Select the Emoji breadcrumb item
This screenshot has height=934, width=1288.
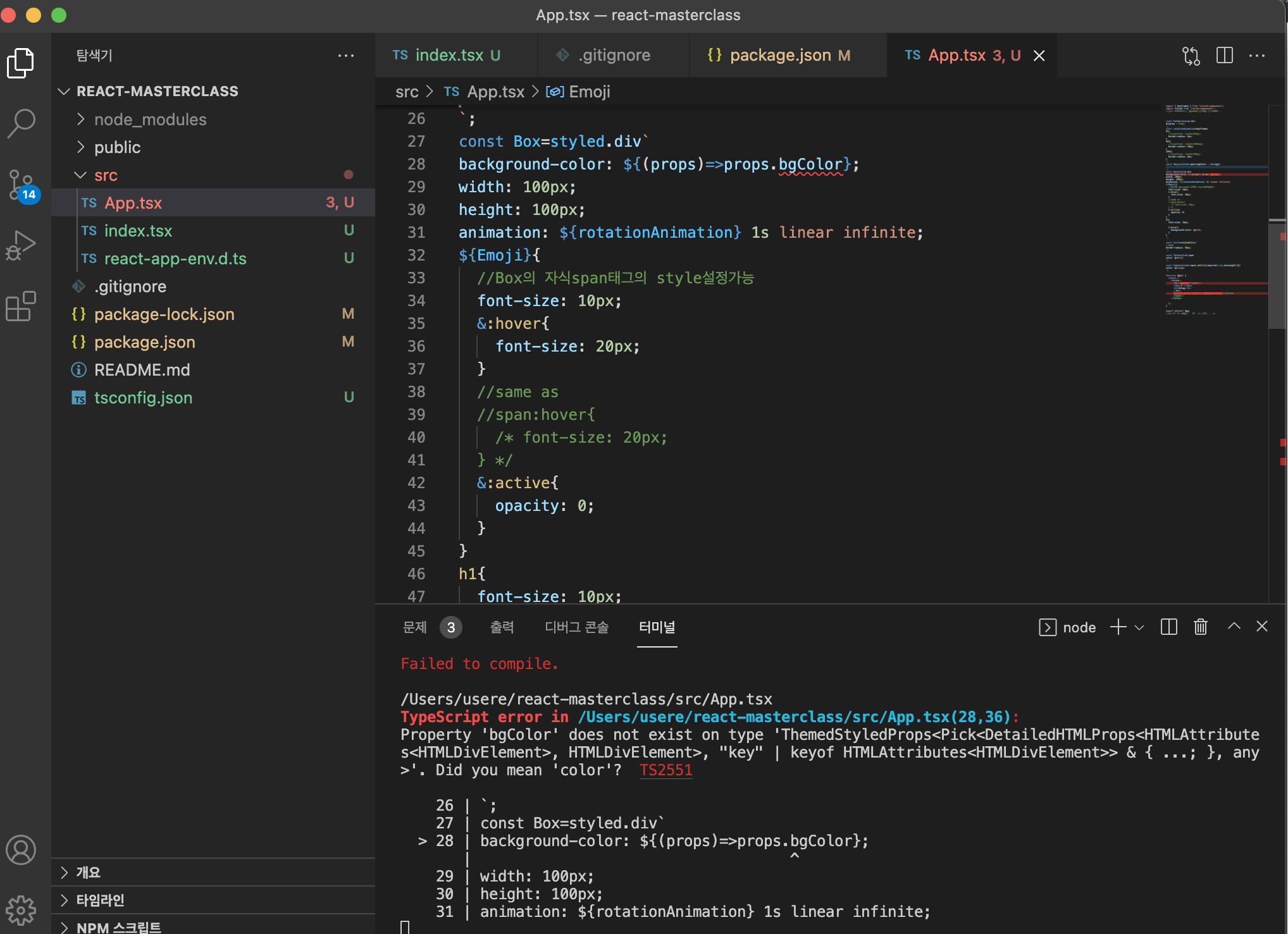tap(588, 92)
